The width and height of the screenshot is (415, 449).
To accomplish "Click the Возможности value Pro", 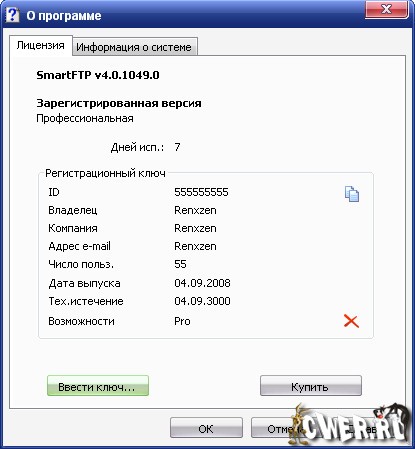I will coord(182,321).
